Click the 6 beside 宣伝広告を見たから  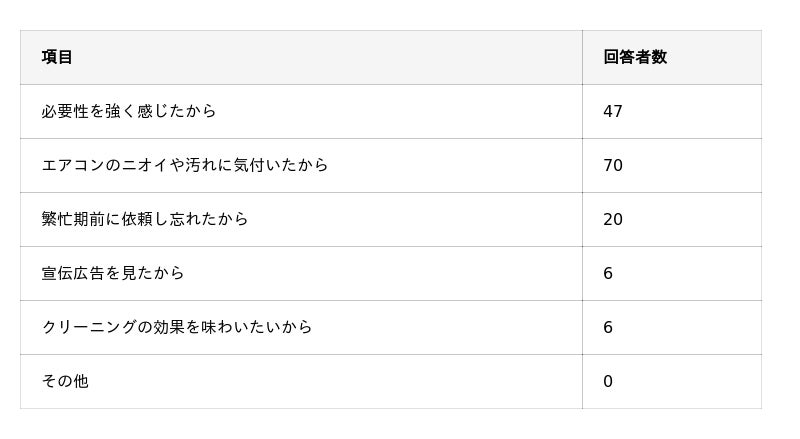[608, 273]
